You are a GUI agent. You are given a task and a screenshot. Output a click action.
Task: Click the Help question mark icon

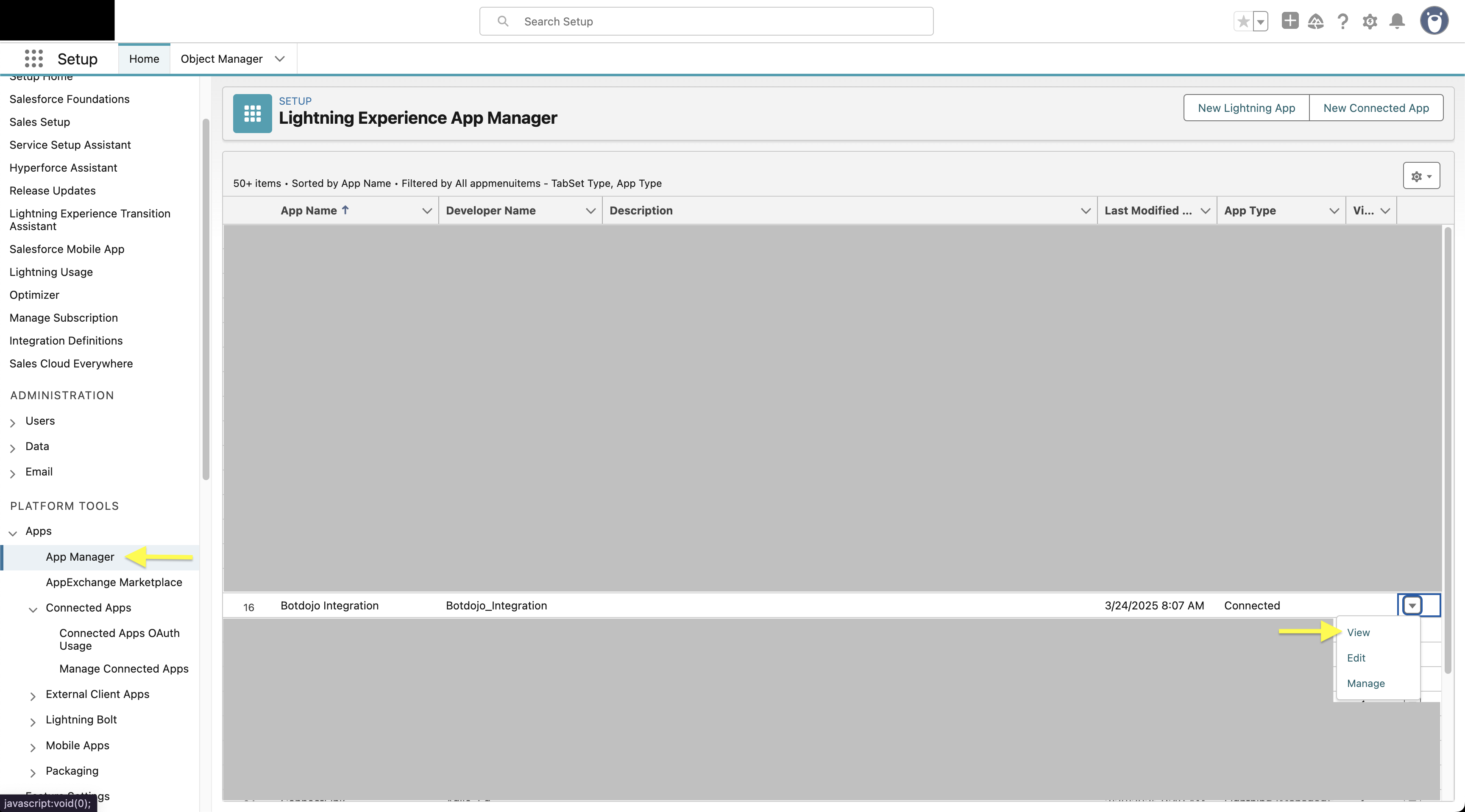click(x=1343, y=22)
